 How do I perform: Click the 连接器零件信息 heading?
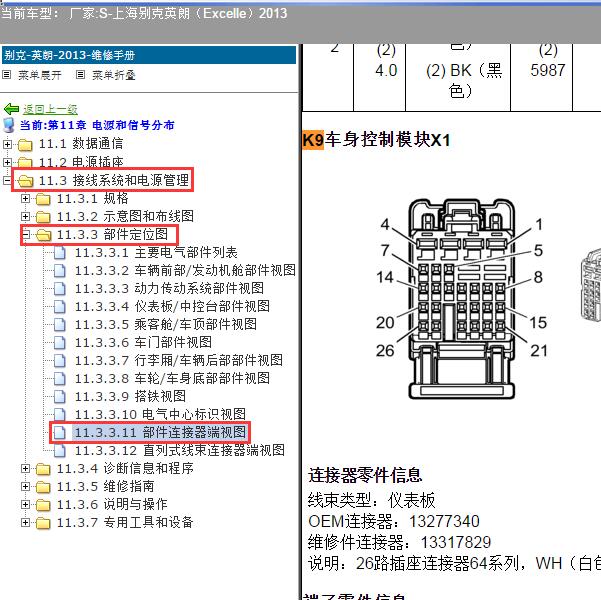point(365,476)
